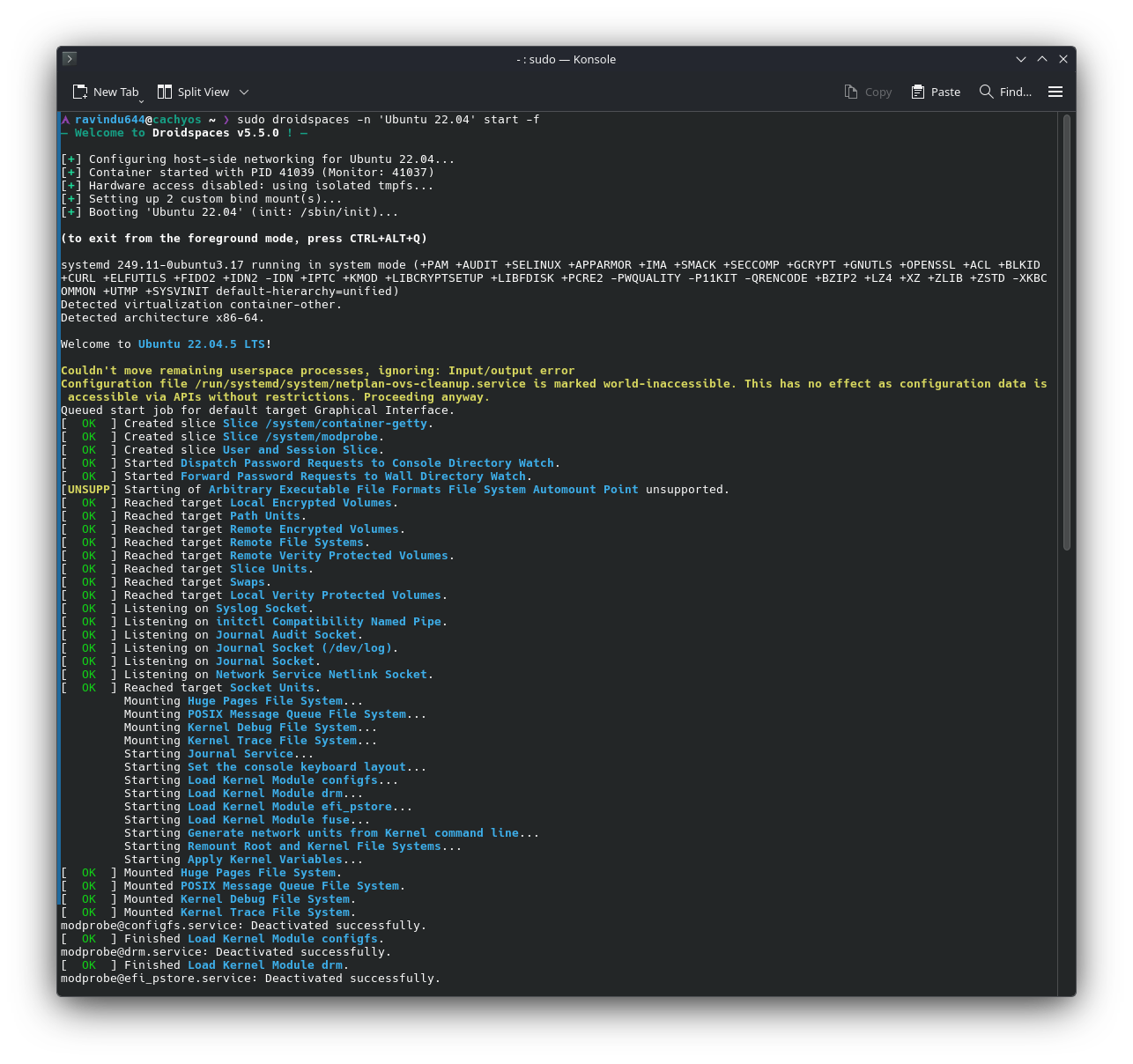Click 'Starting Load Kernel Module fuse' line

tap(247, 820)
